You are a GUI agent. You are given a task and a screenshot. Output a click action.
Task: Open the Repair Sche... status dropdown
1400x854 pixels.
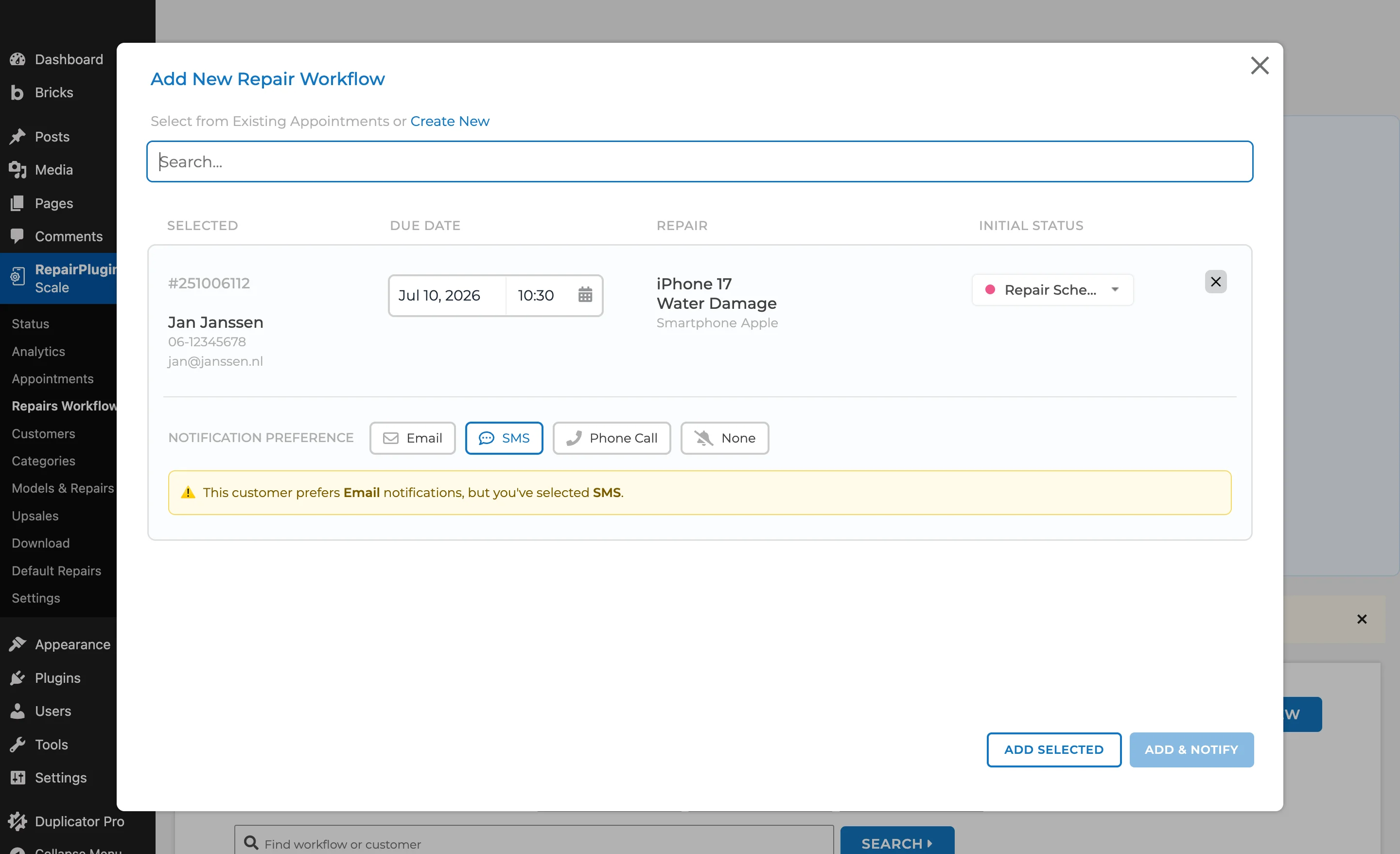coord(1052,289)
